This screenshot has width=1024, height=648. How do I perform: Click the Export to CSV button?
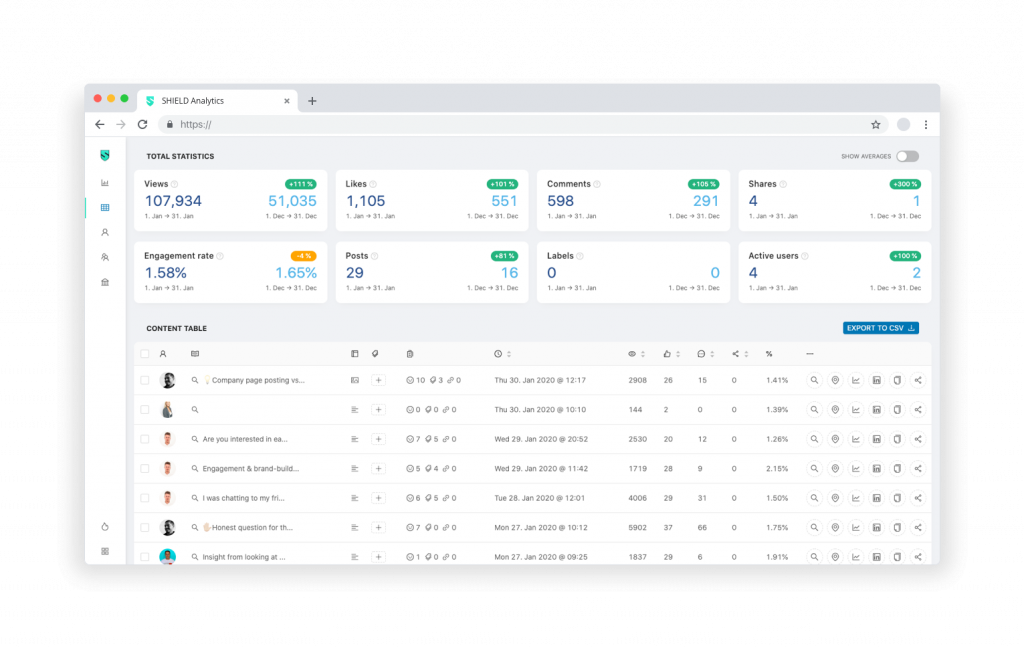point(880,327)
